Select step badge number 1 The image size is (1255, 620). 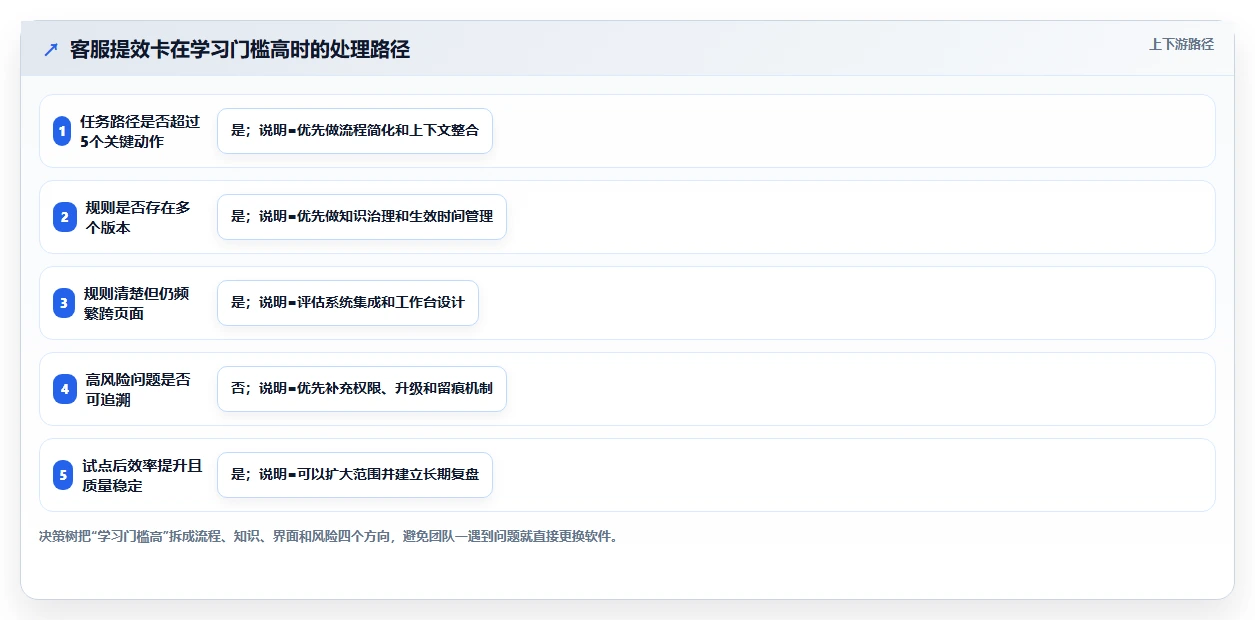[62, 131]
